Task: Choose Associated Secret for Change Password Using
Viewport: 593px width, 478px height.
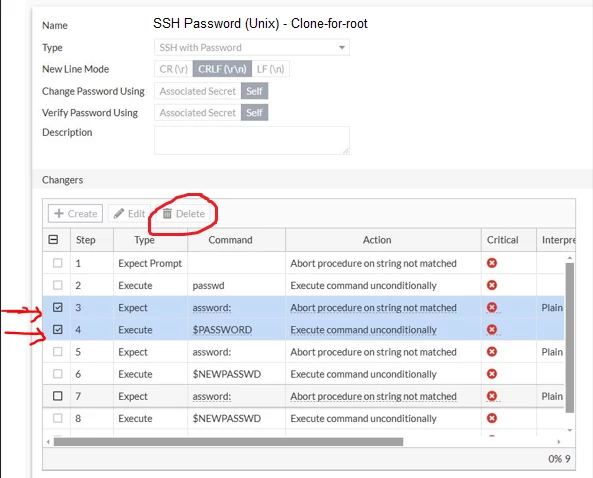Action: tap(197, 91)
